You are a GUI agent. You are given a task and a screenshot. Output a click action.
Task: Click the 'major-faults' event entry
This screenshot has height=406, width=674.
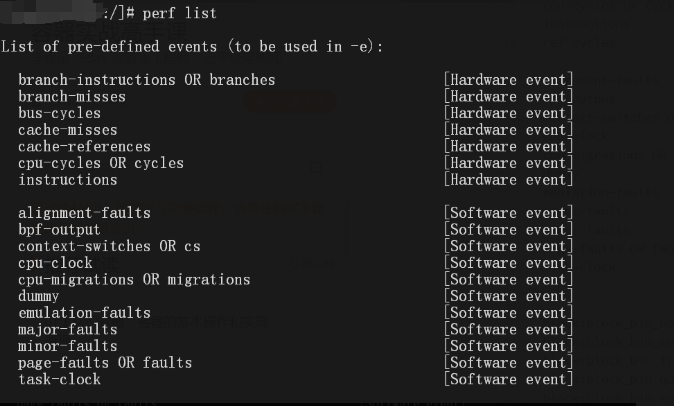coord(67,330)
